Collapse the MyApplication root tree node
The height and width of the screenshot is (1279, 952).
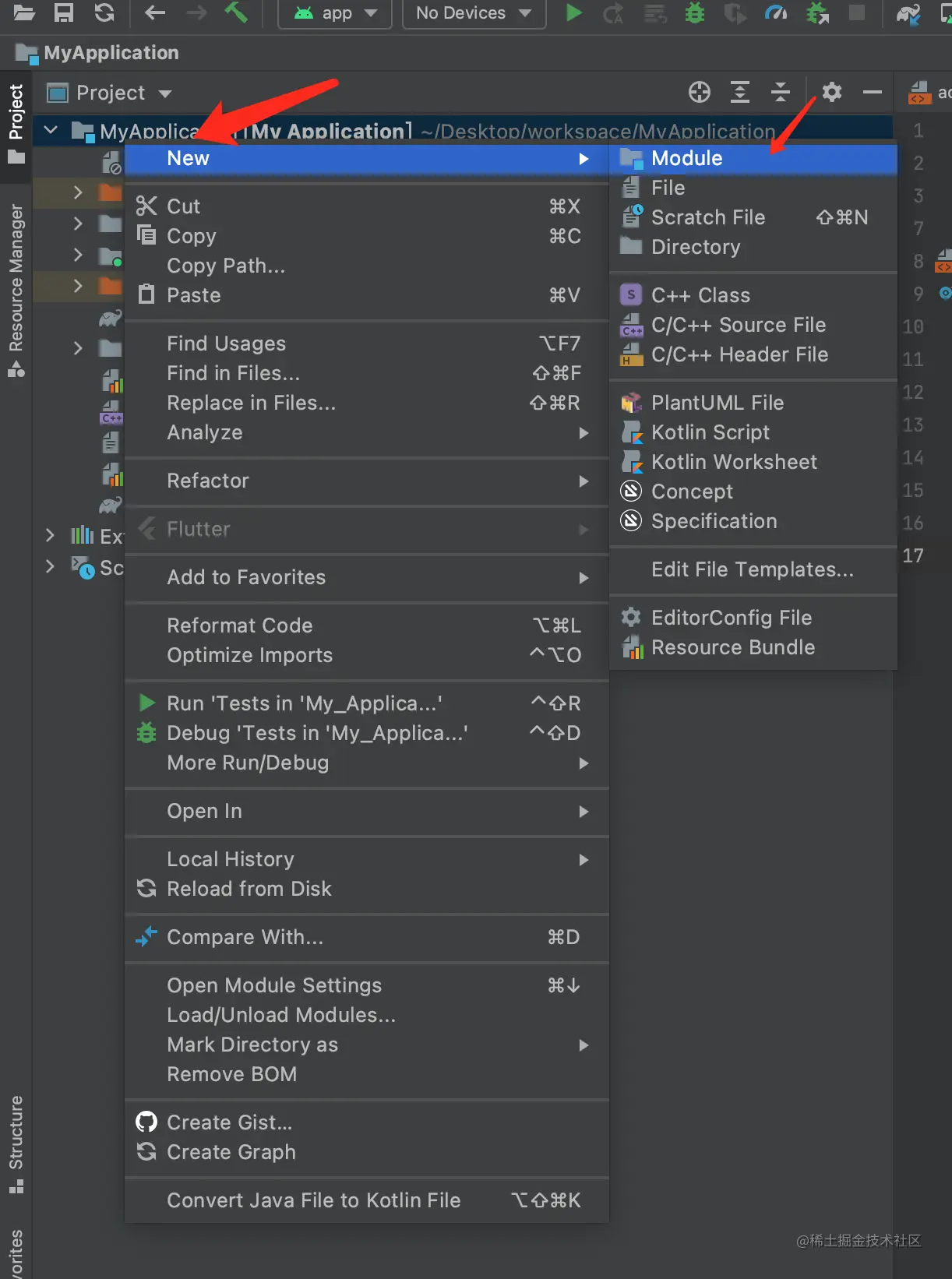[51, 130]
